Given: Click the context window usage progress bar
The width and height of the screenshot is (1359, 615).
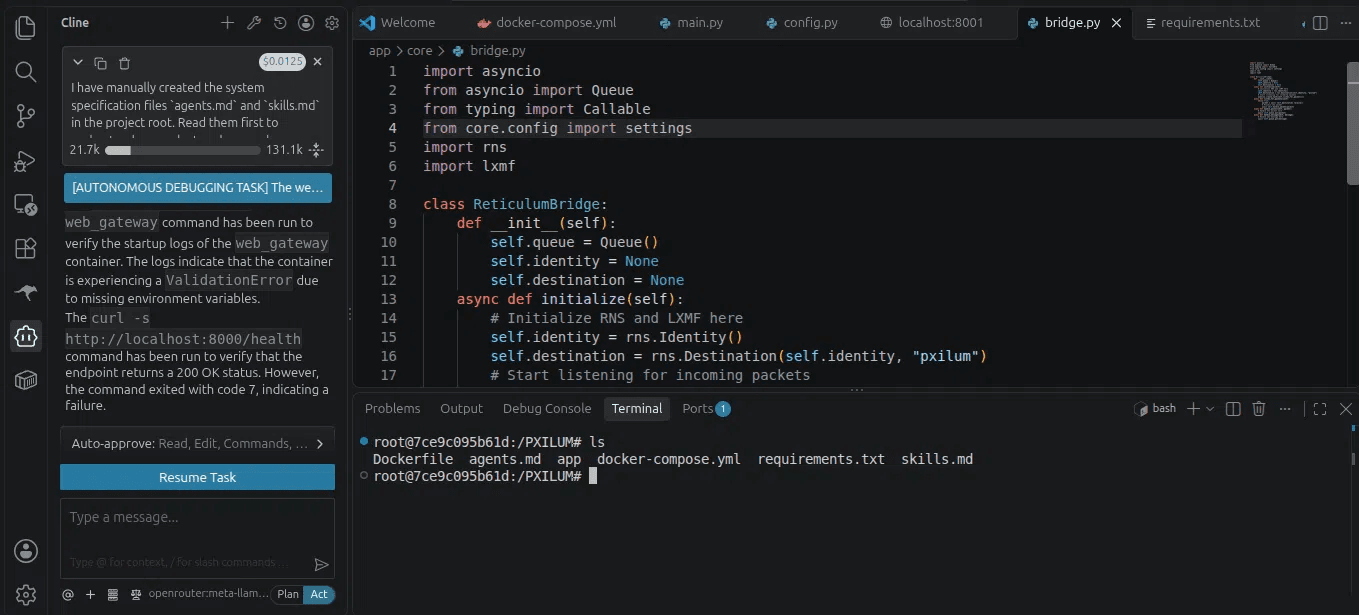Looking at the screenshot, I should coord(183,150).
